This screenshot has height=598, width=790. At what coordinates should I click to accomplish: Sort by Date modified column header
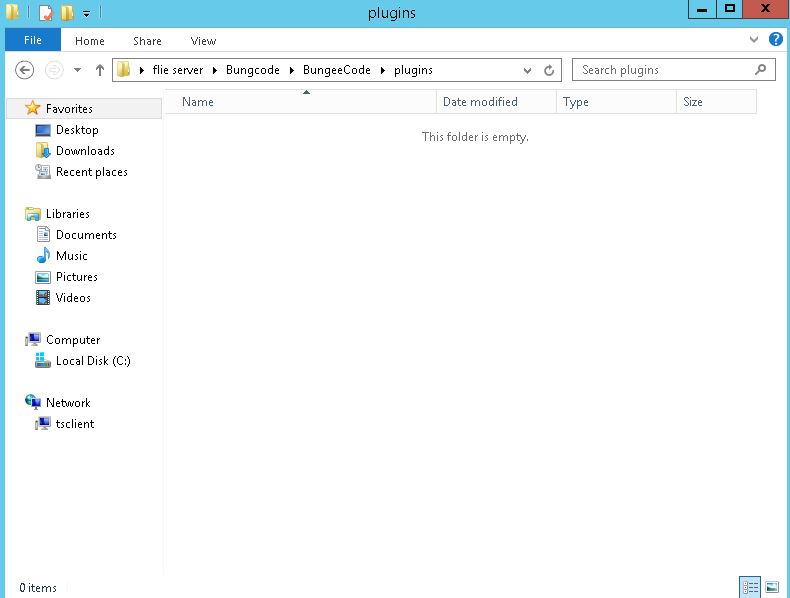(480, 102)
